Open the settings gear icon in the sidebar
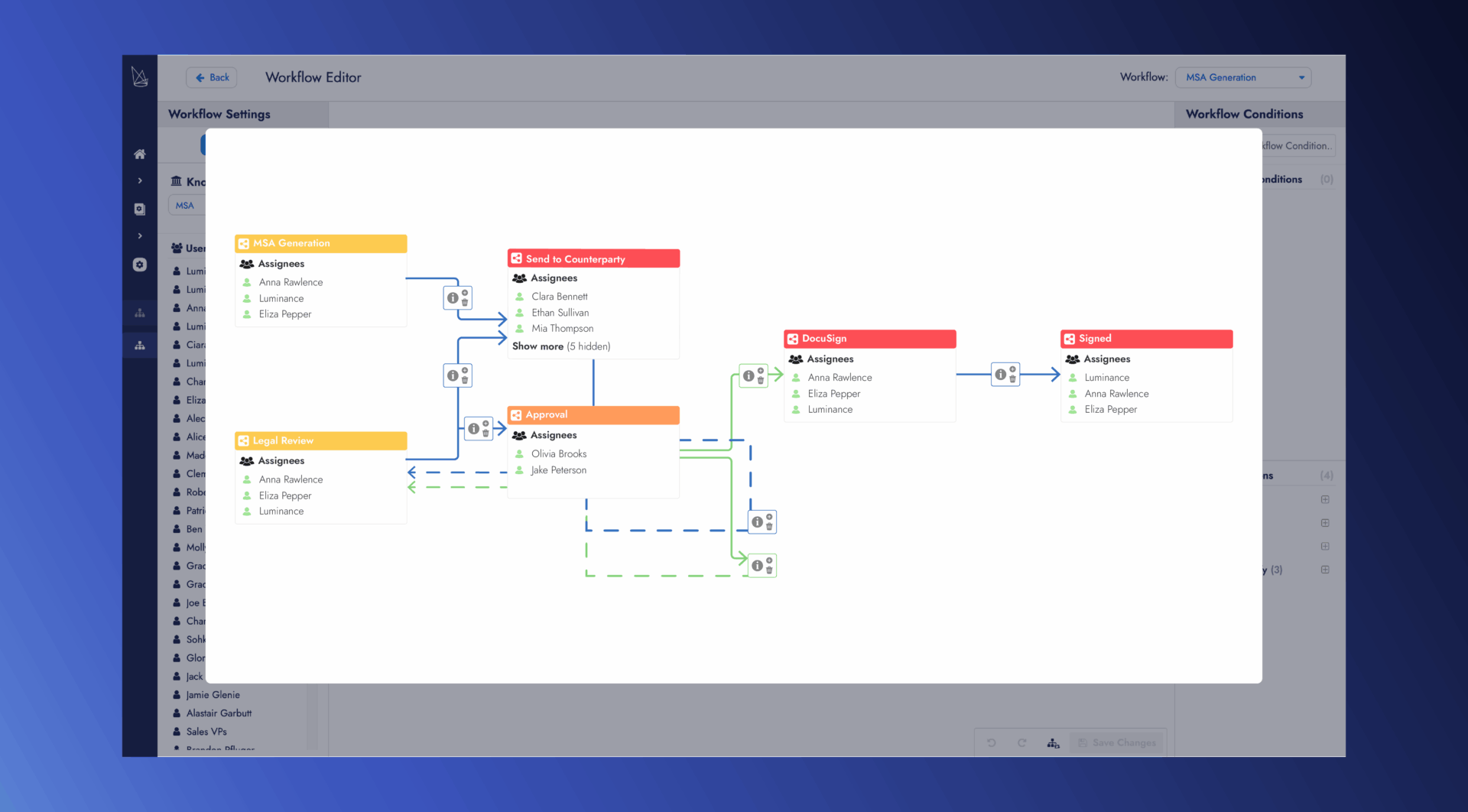1468x812 pixels. coord(140,265)
